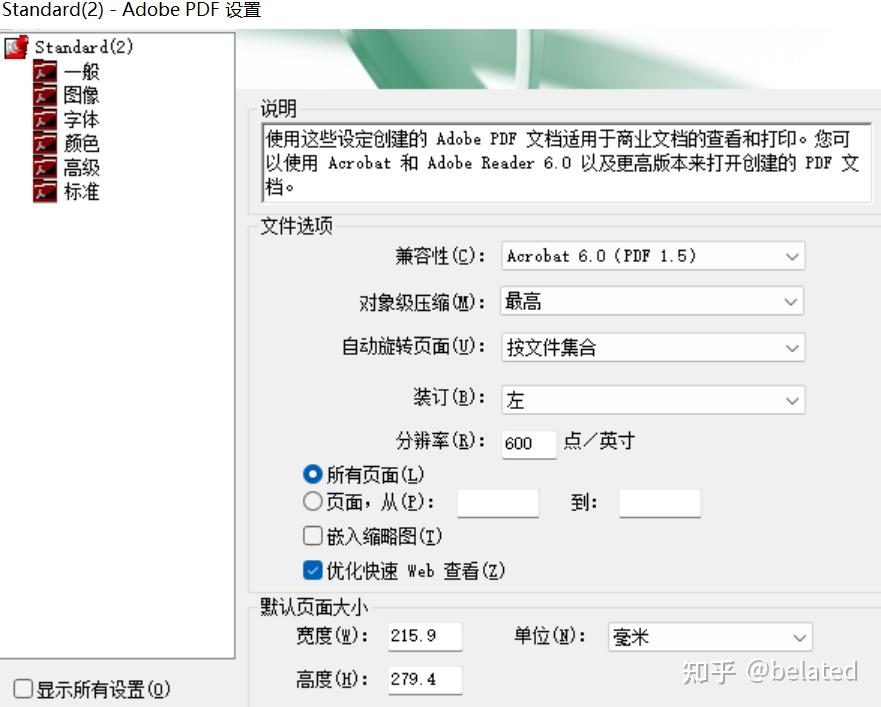Open the 单位 dropdown showing 毫米
The height and width of the screenshot is (707, 881).
(x=709, y=636)
